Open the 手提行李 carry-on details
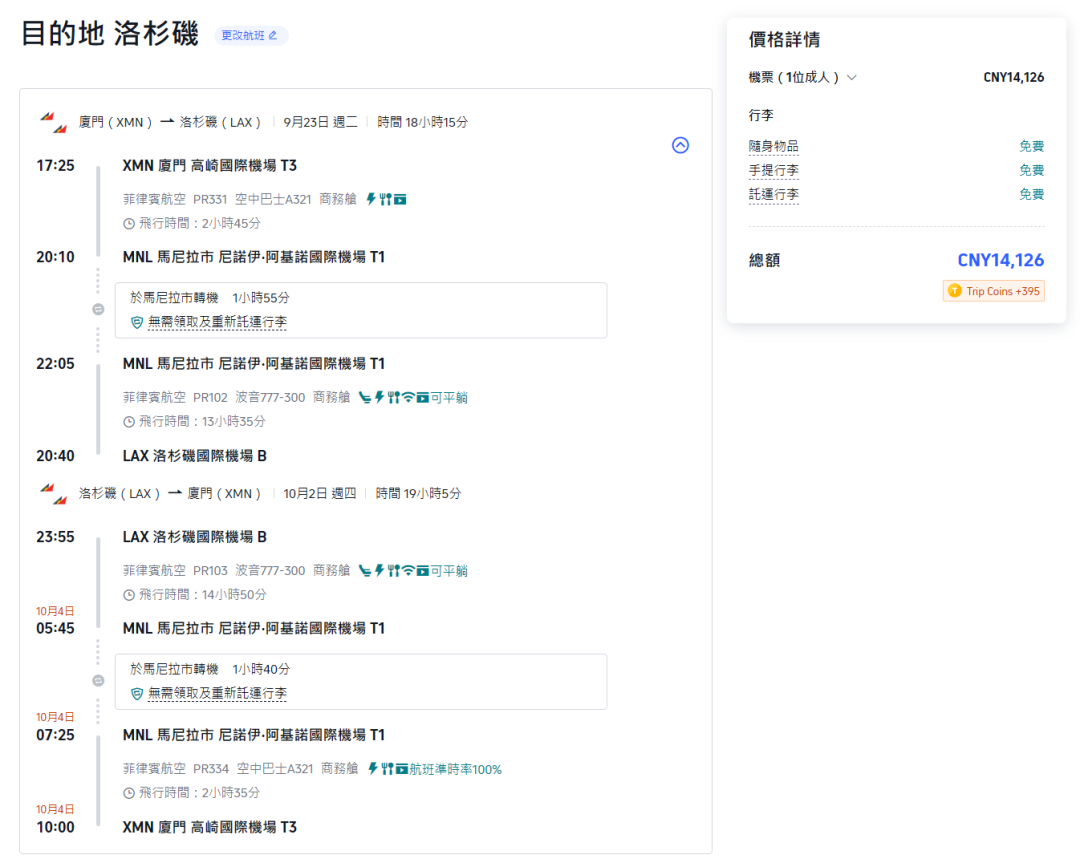This screenshot has height=867, width=1080. [x=773, y=170]
